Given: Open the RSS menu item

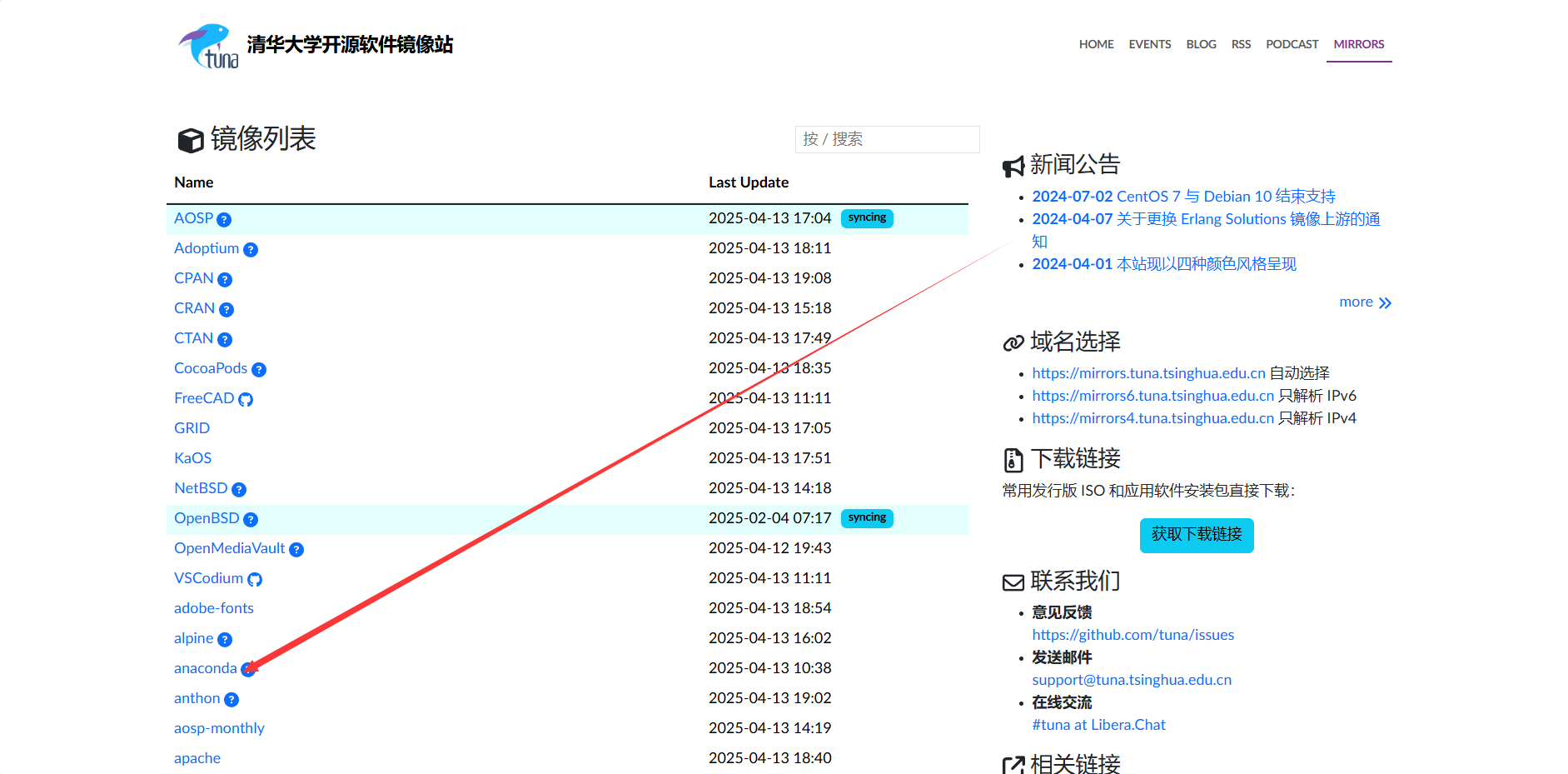Looking at the screenshot, I should tap(1241, 44).
